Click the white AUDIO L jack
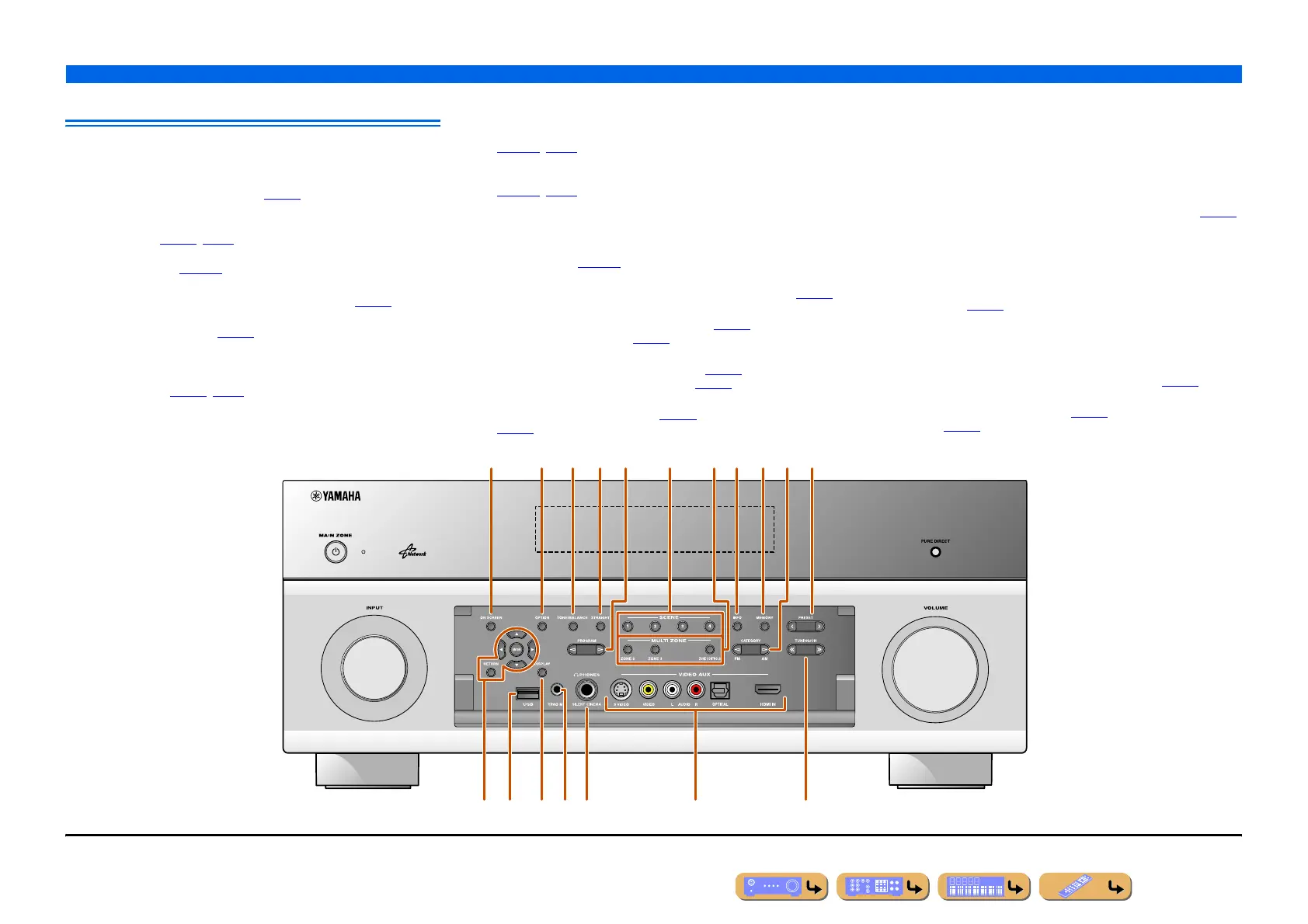This screenshot has width=1308, height=924. coord(672,690)
